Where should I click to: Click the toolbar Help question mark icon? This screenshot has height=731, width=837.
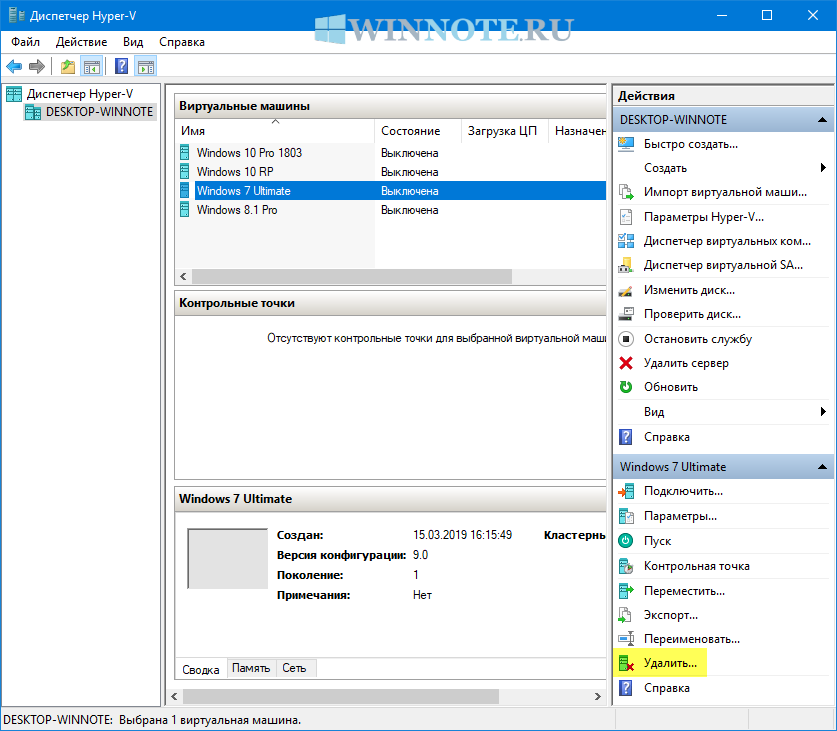tap(122, 67)
